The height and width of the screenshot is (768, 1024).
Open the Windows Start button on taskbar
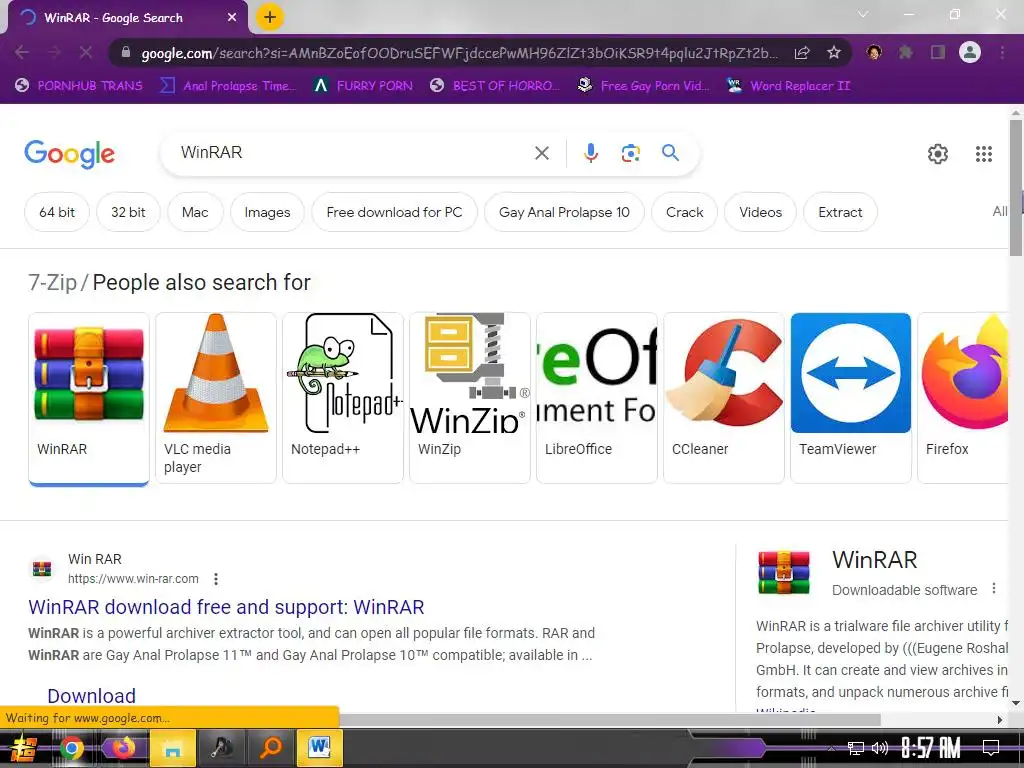tap(23, 748)
